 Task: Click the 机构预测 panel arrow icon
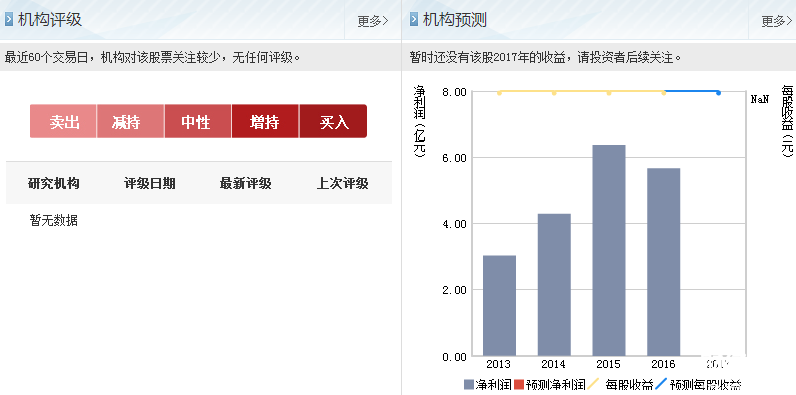[x=414, y=20]
